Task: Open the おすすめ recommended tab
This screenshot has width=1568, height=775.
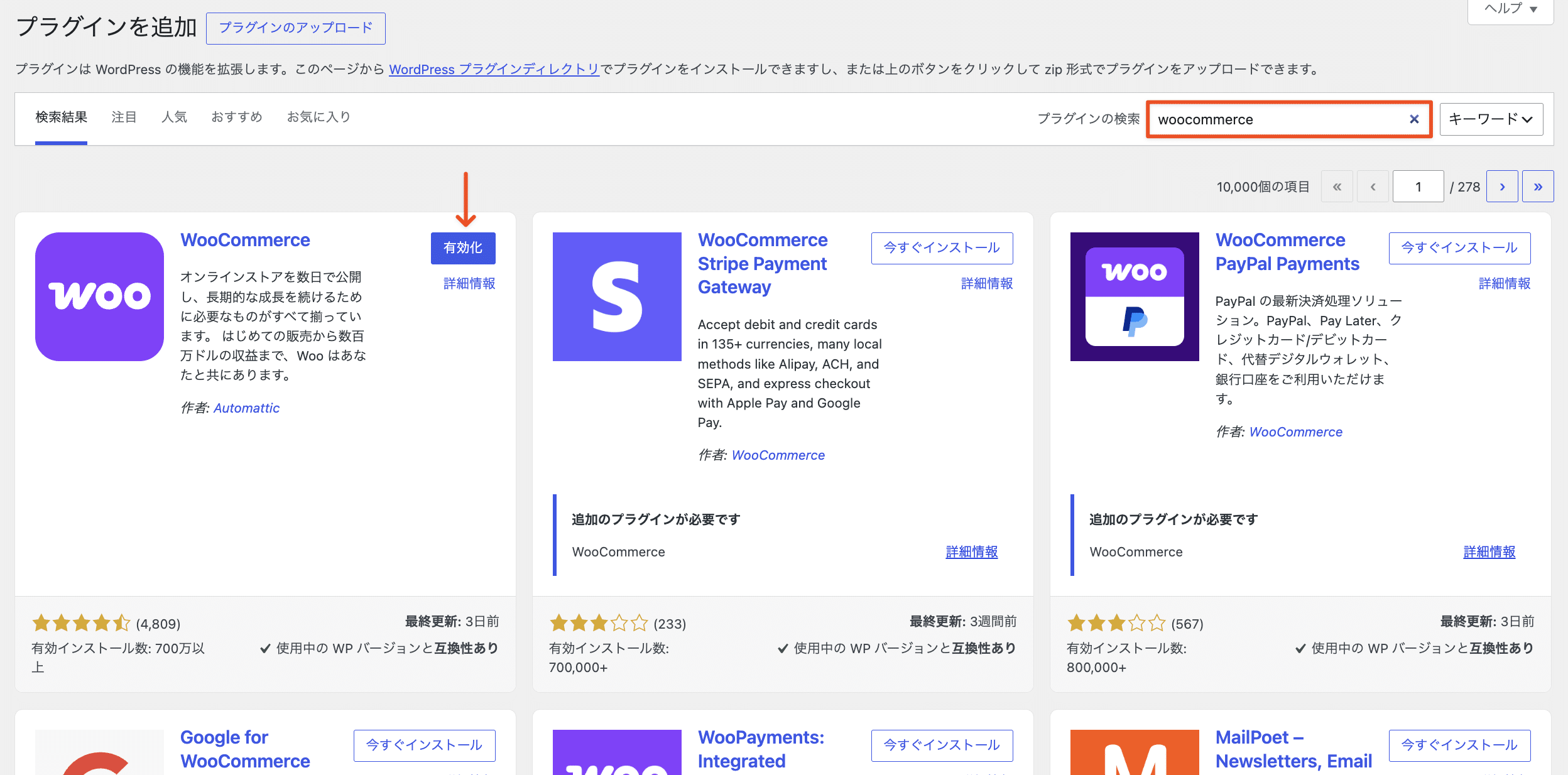Action: pos(237,117)
